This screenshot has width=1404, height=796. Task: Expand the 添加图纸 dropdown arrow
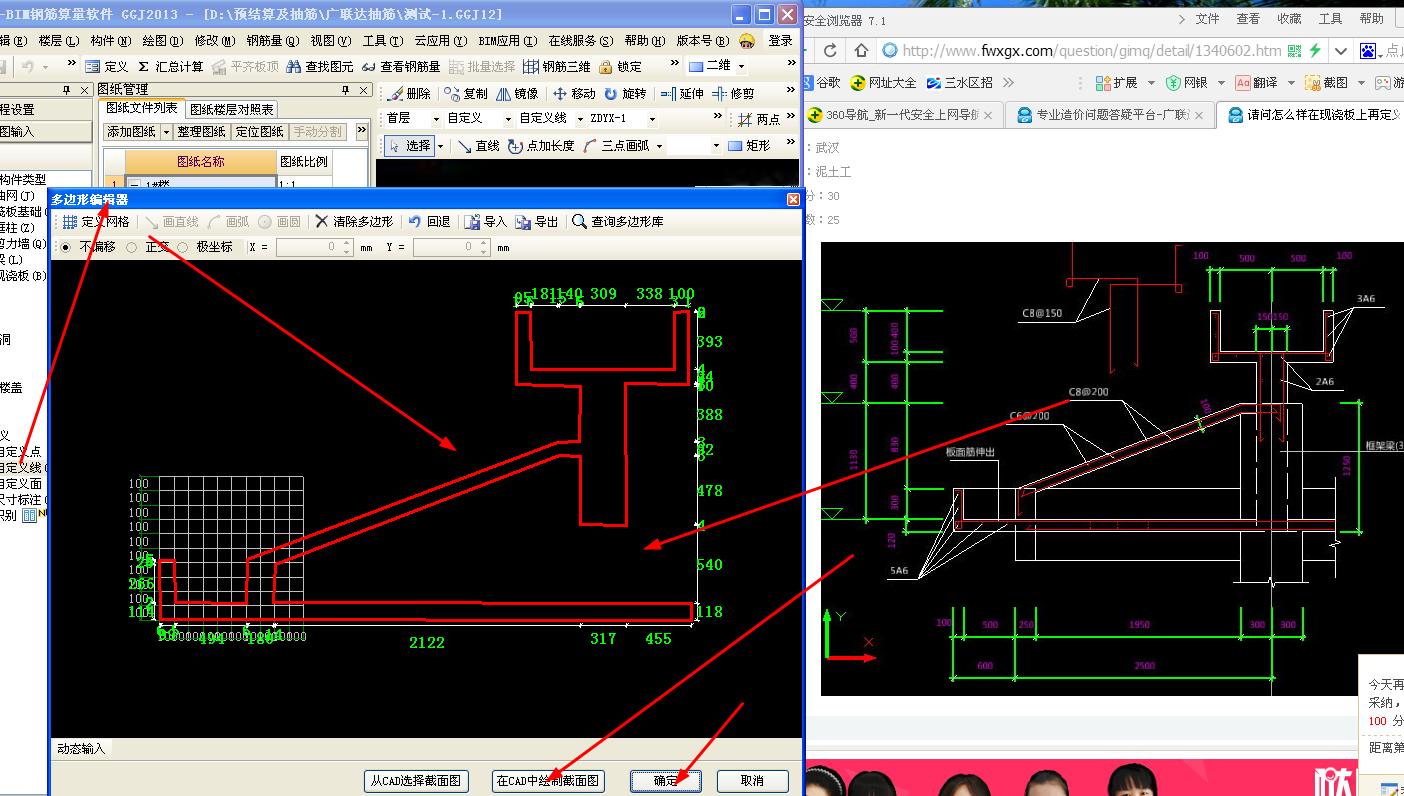click(x=167, y=132)
